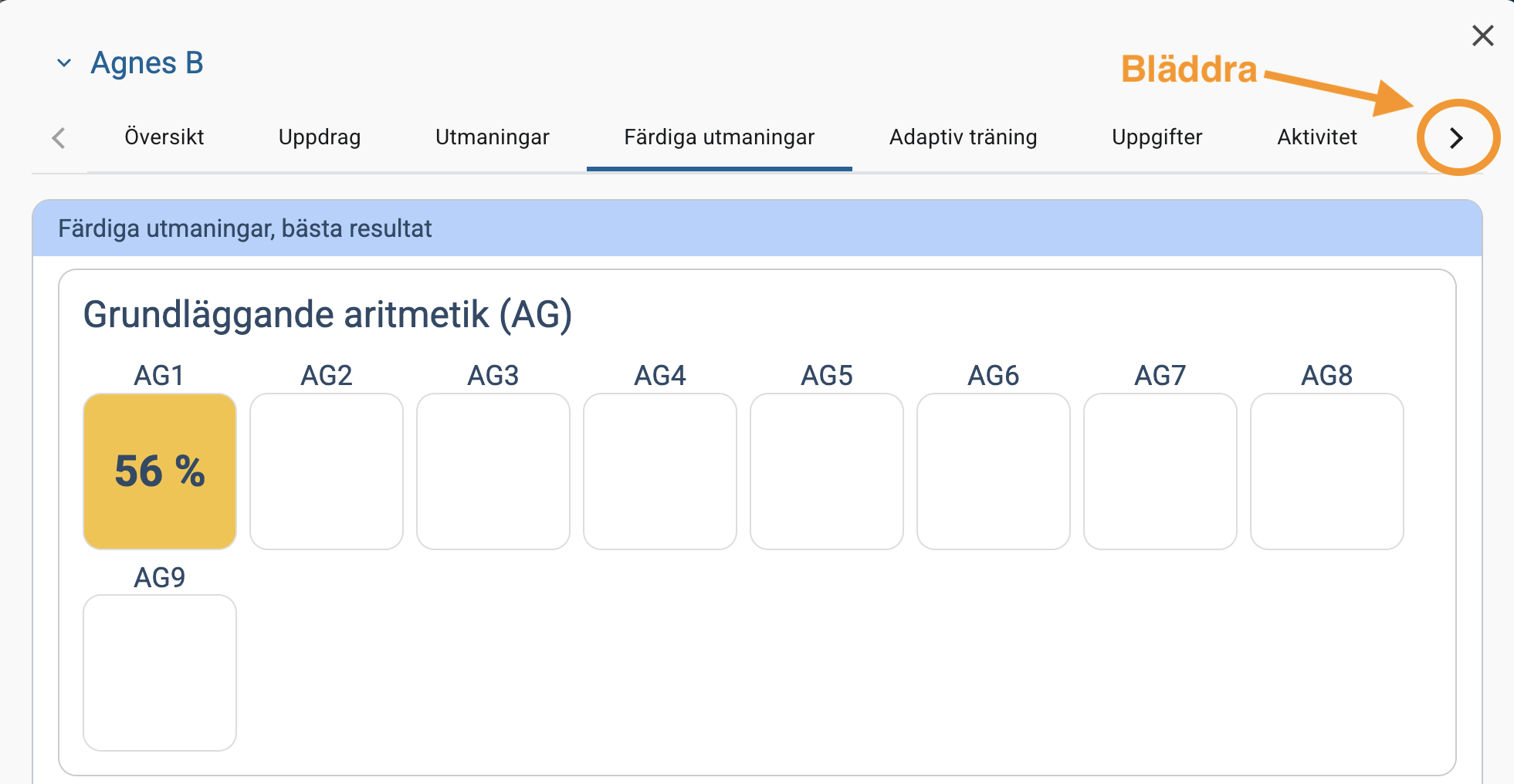Screen dimensions: 1514x784
Task: Open the Uppgifter tab
Action: click(1157, 137)
